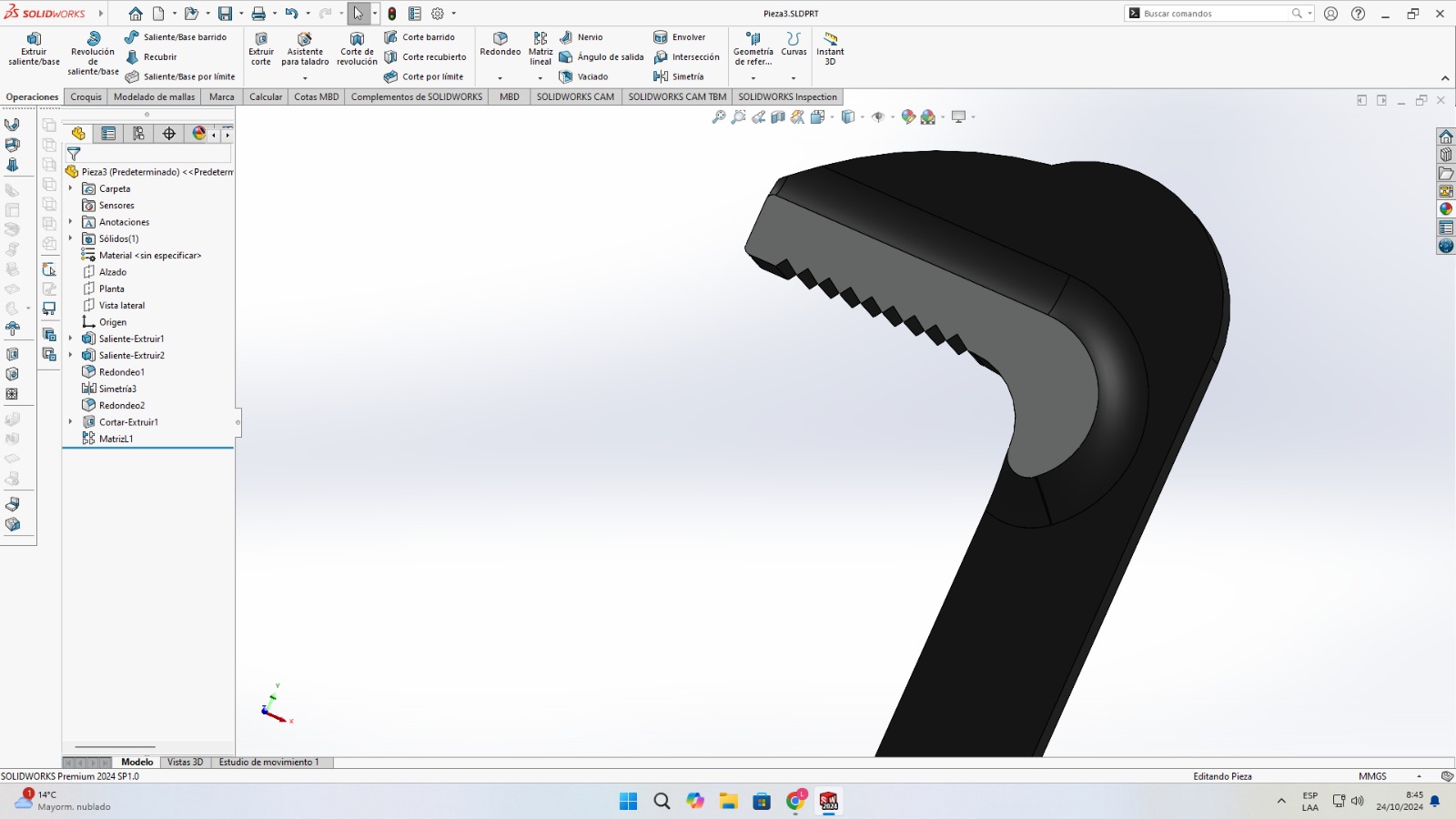The height and width of the screenshot is (819, 1456).
Task: Select MatrizL1 in the feature tree
Action: coord(116,439)
